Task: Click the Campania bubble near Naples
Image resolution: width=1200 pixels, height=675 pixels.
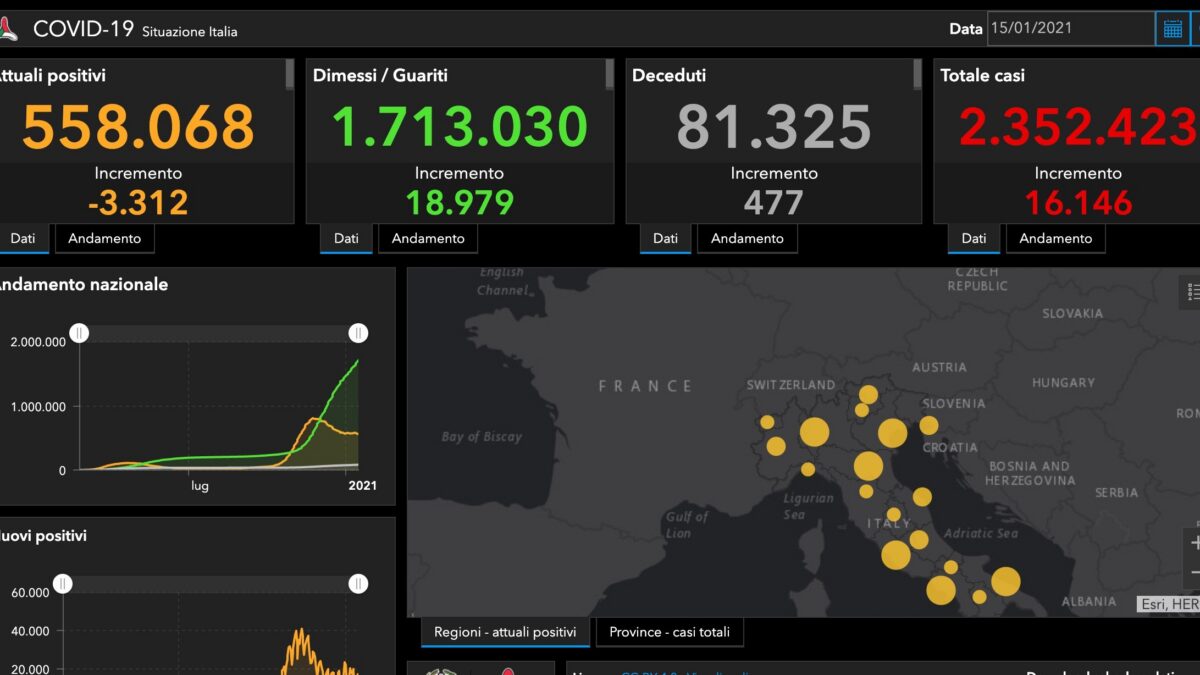Action: pyautogui.click(x=896, y=555)
